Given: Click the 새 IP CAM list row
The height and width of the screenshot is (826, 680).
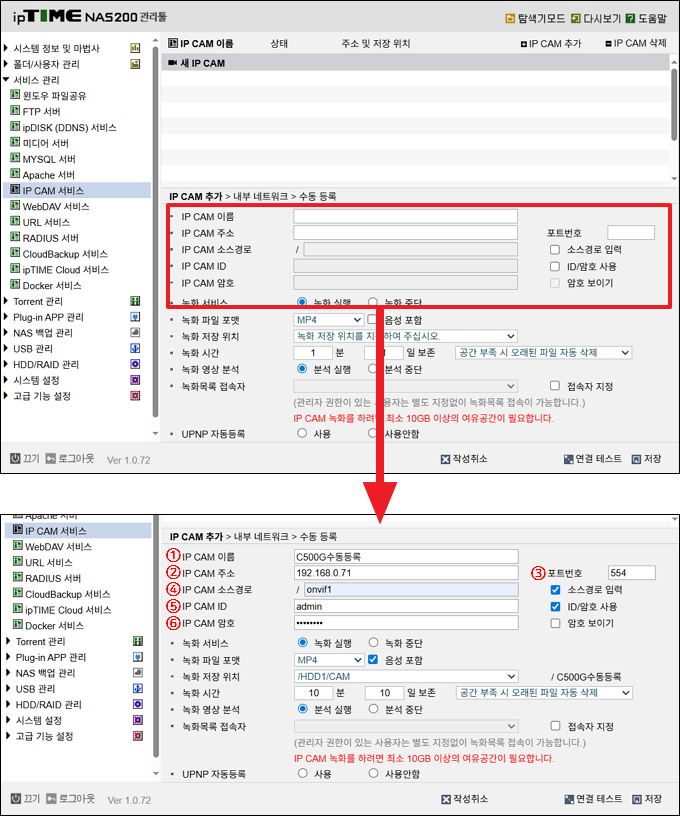Looking at the screenshot, I should tap(415, 63).
